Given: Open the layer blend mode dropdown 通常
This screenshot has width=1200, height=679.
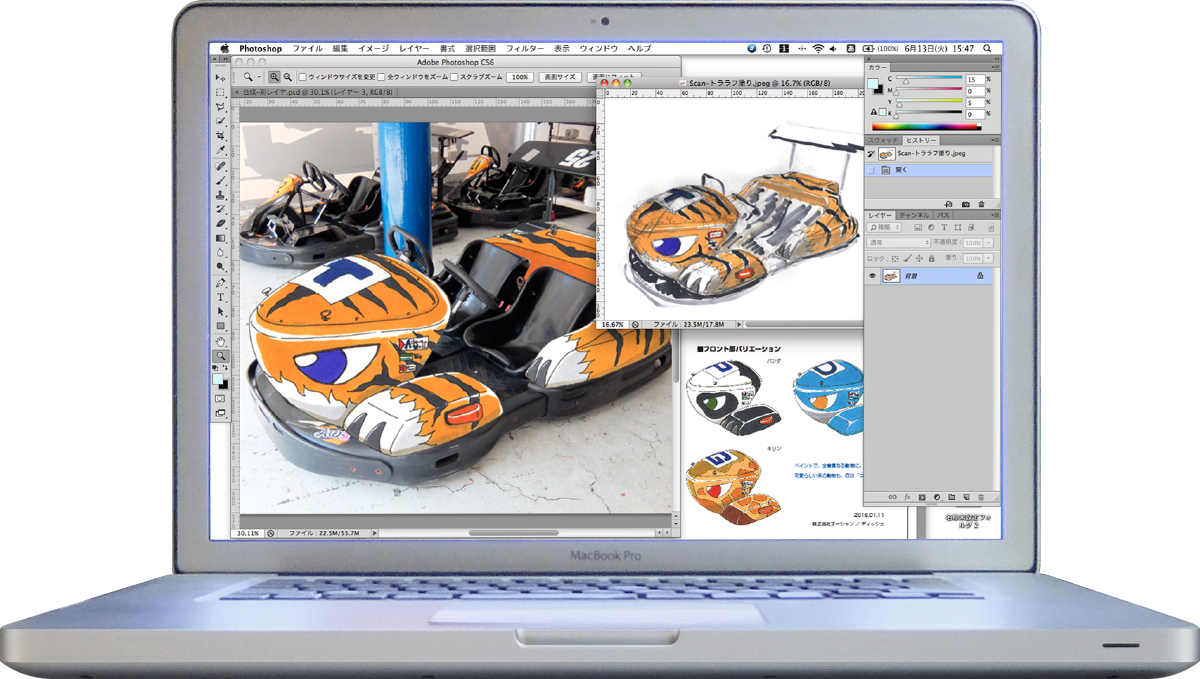Looking at the screenshot, I should pos(899,243).
